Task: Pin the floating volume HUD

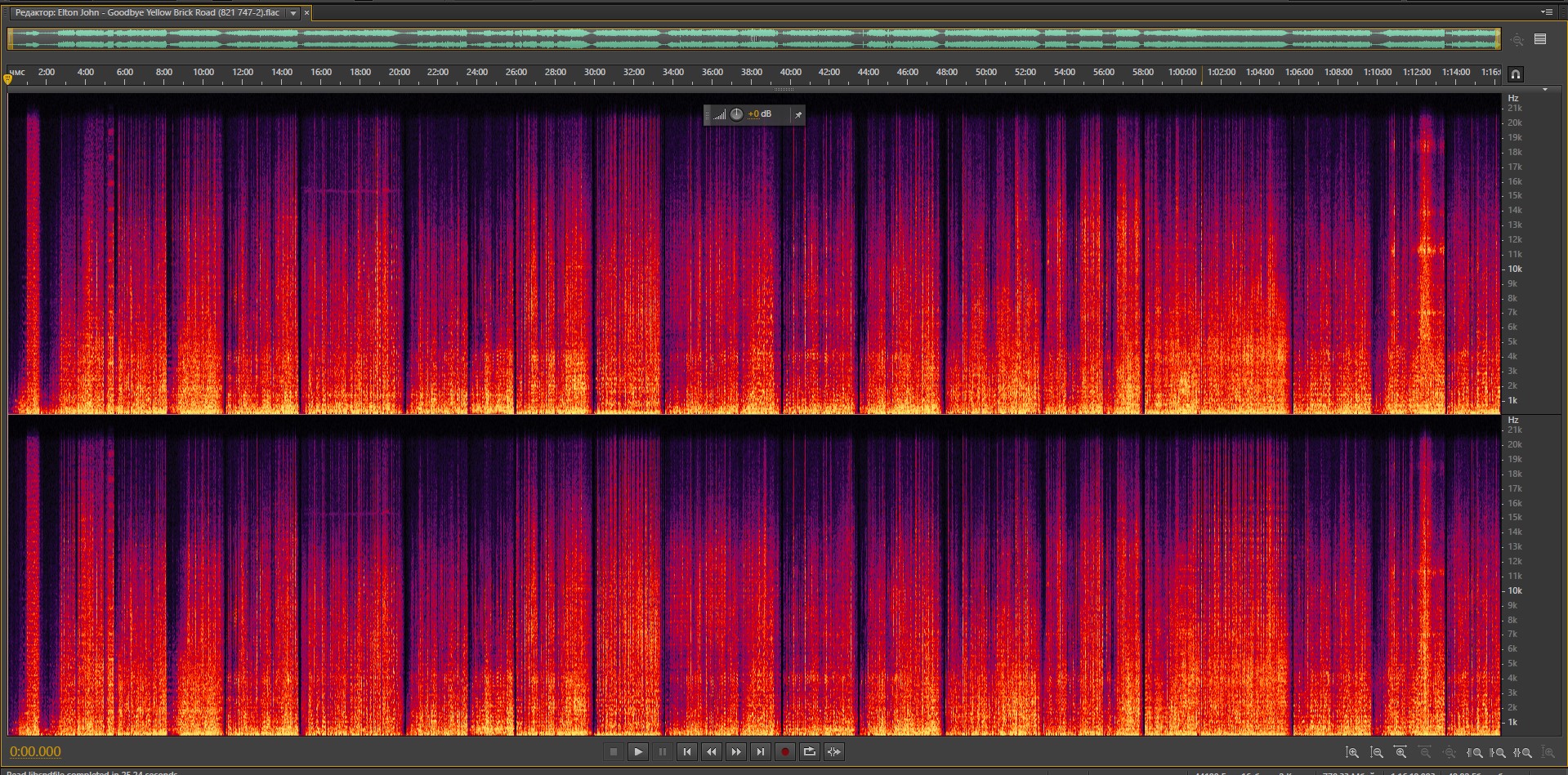Action: 798,115
